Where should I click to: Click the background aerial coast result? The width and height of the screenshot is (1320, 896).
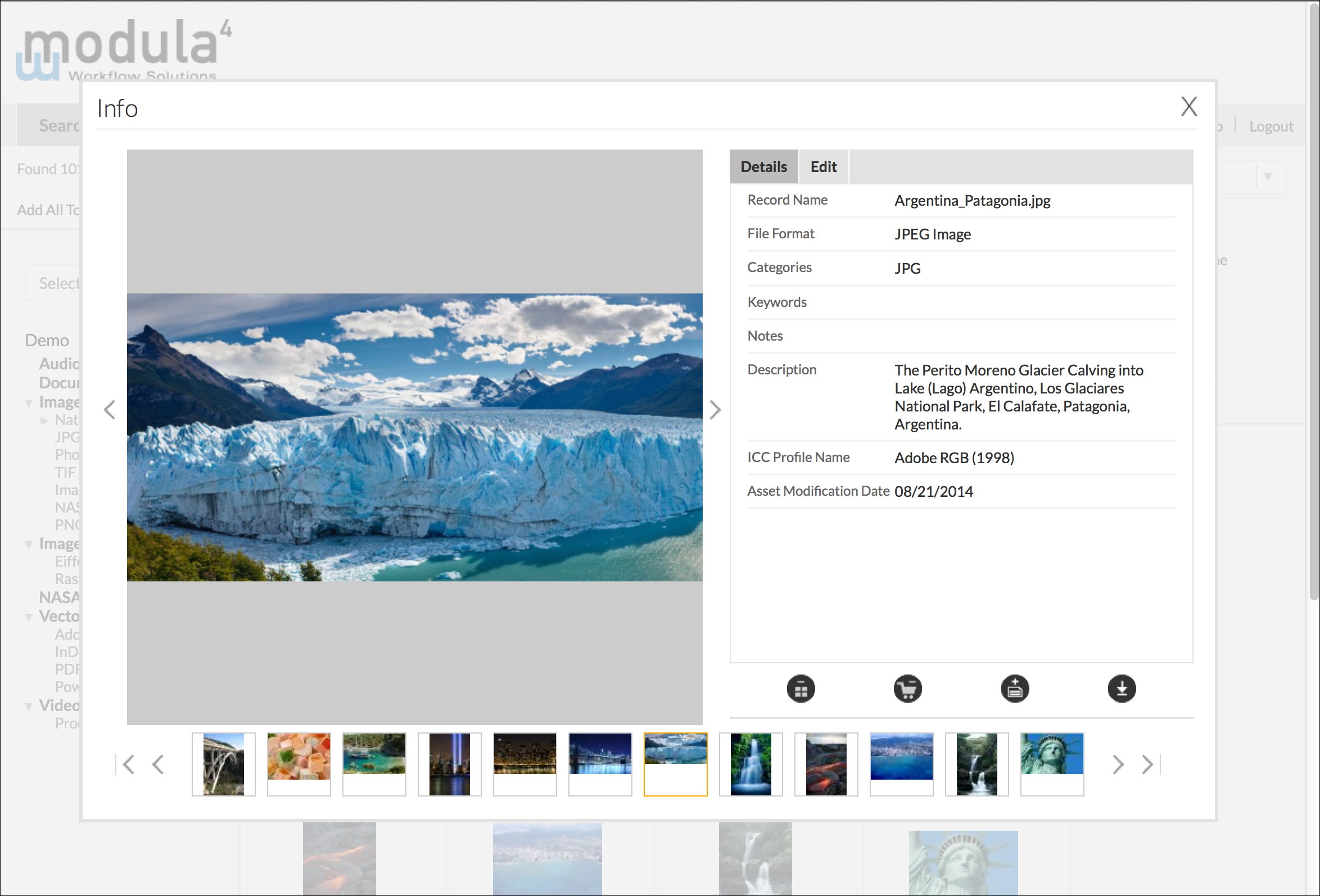pyautogui.click(x=547, y=858)
